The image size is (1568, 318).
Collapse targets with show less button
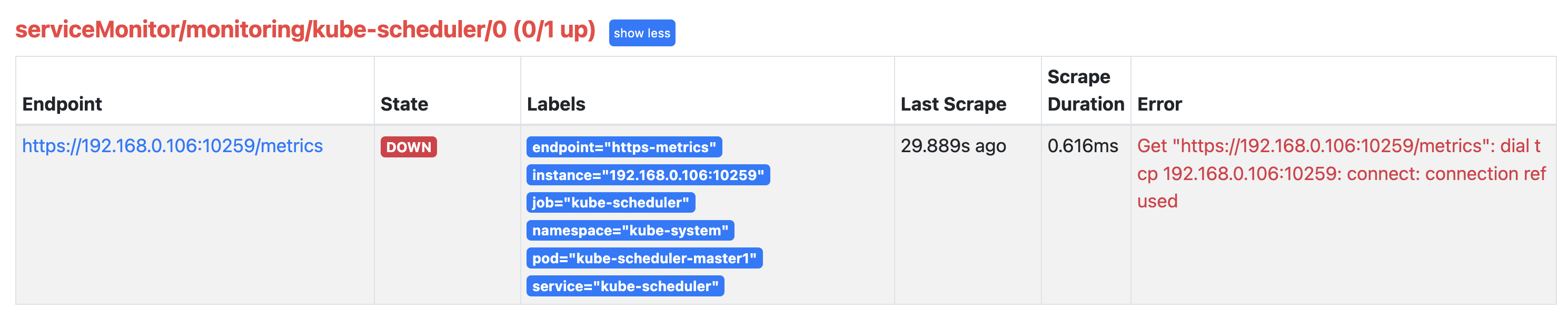(641, 33)
